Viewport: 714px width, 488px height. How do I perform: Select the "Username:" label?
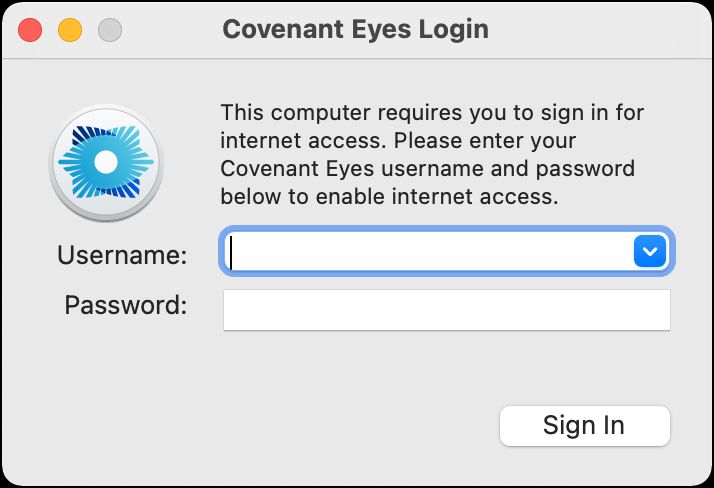pyautogui.click(x=122, y=255)
